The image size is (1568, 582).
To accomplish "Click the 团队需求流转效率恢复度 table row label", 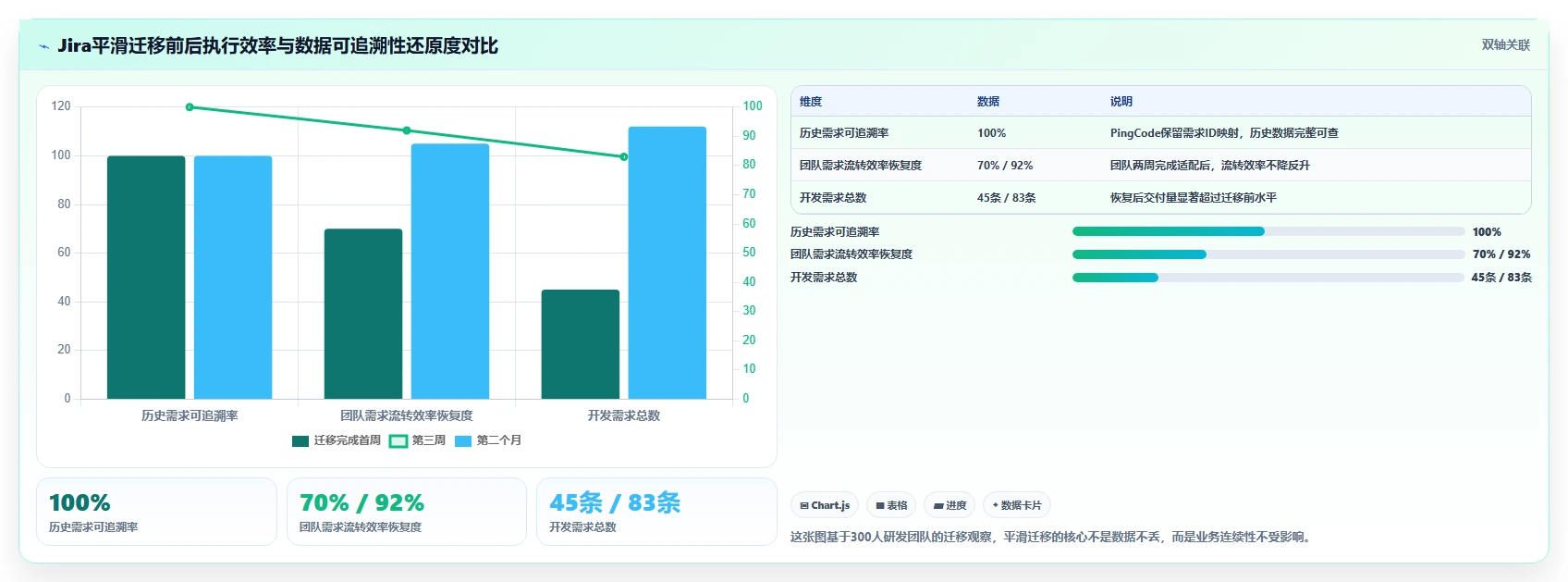I will click(x=861, y=166).
